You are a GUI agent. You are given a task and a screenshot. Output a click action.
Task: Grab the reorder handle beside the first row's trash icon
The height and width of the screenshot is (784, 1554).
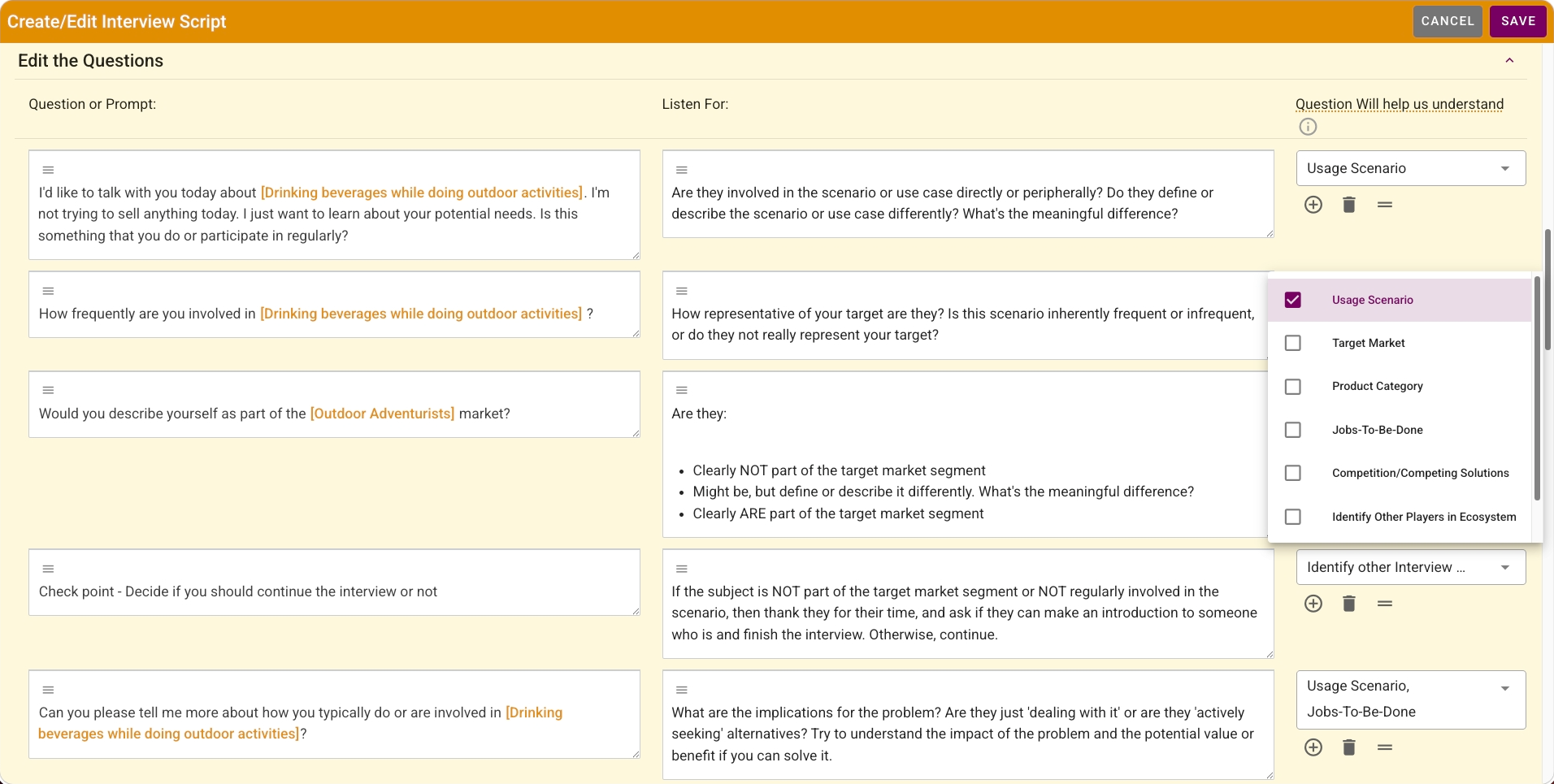[x=1385, y=205]
